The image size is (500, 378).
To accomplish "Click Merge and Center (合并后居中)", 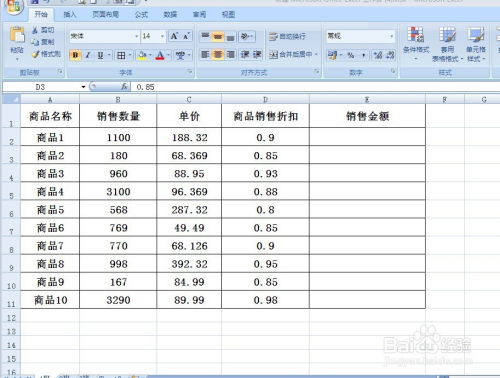I will tap(290, 54).
